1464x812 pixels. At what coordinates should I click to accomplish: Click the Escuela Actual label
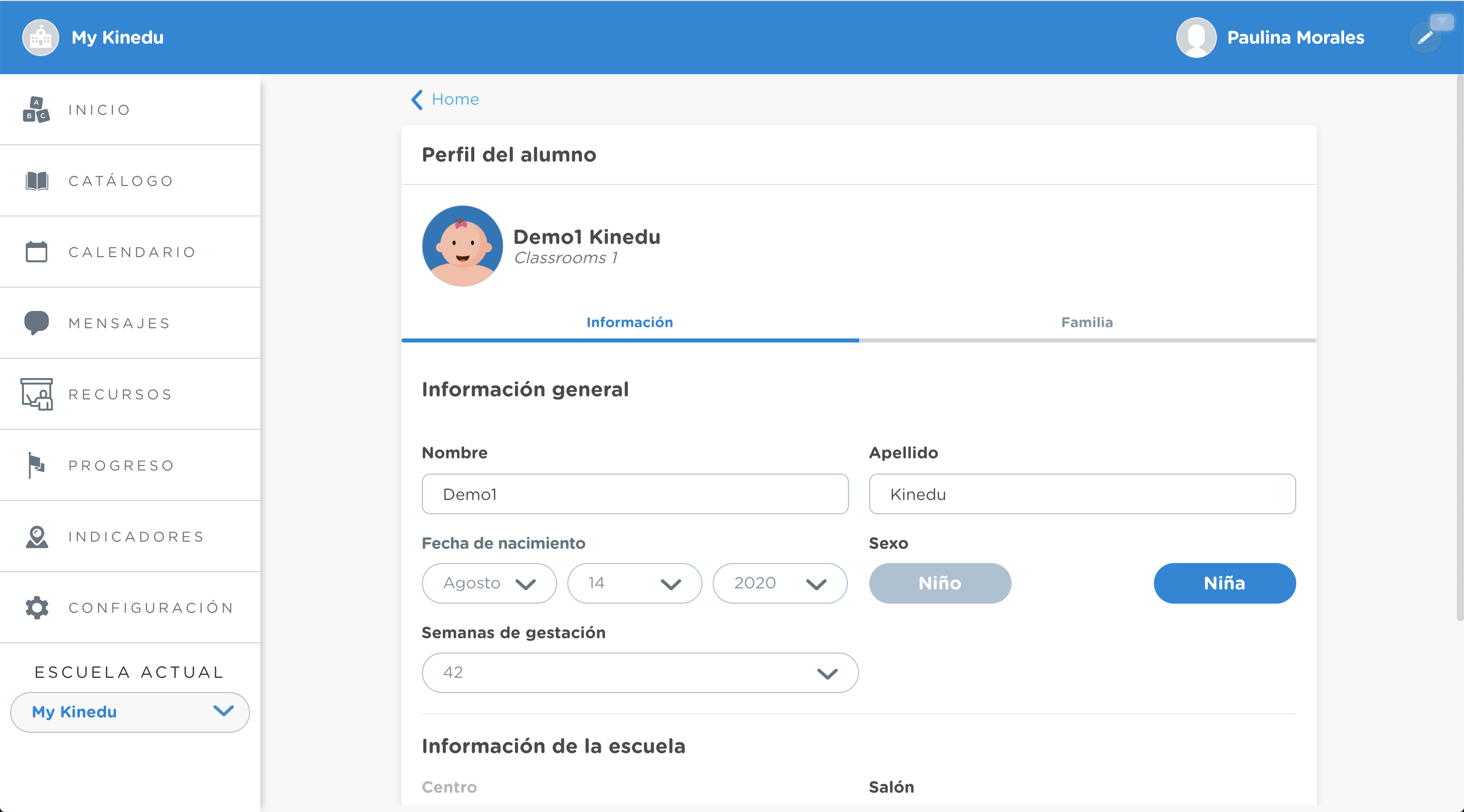point(130,672)
